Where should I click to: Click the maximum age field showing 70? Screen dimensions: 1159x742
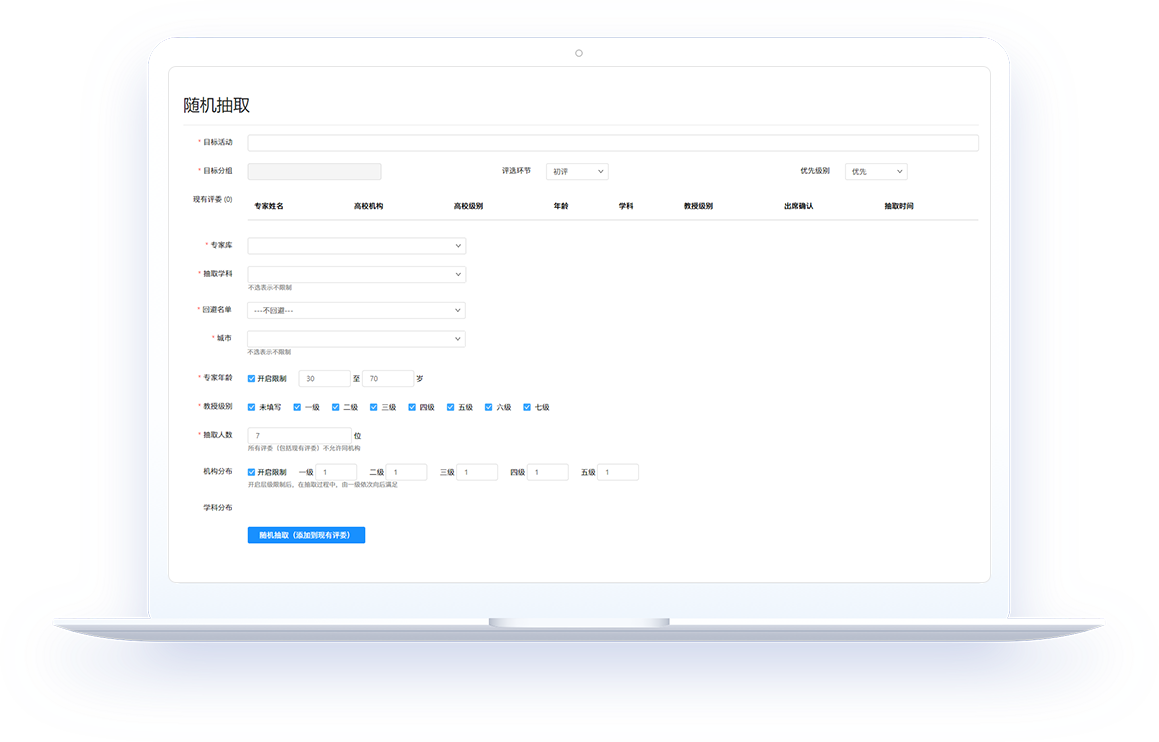[388, 379]
